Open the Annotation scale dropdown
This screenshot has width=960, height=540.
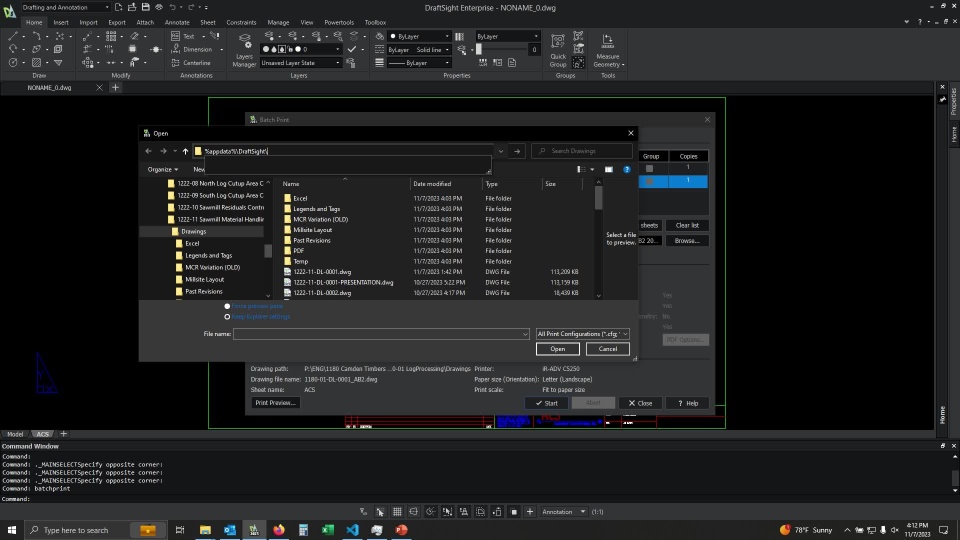(x=564, y=512)
